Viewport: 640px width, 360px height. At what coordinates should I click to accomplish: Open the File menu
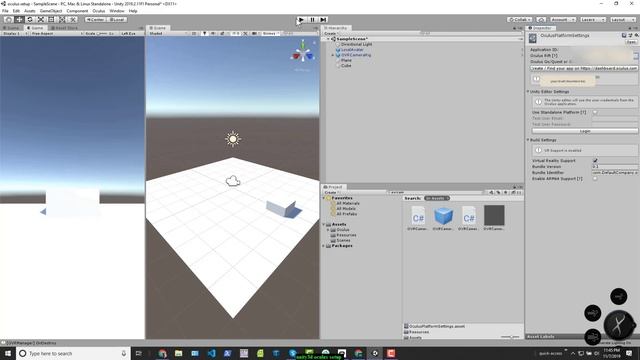click(x=5, y=11)
